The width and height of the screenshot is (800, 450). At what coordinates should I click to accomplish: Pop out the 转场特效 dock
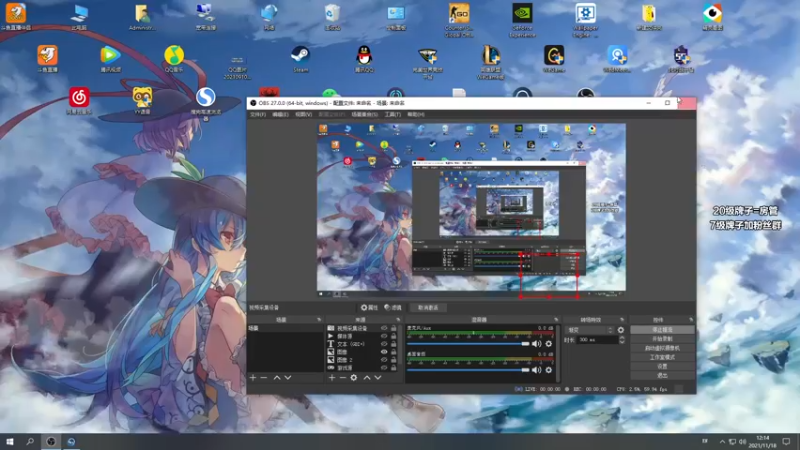[x=621, y=320]
